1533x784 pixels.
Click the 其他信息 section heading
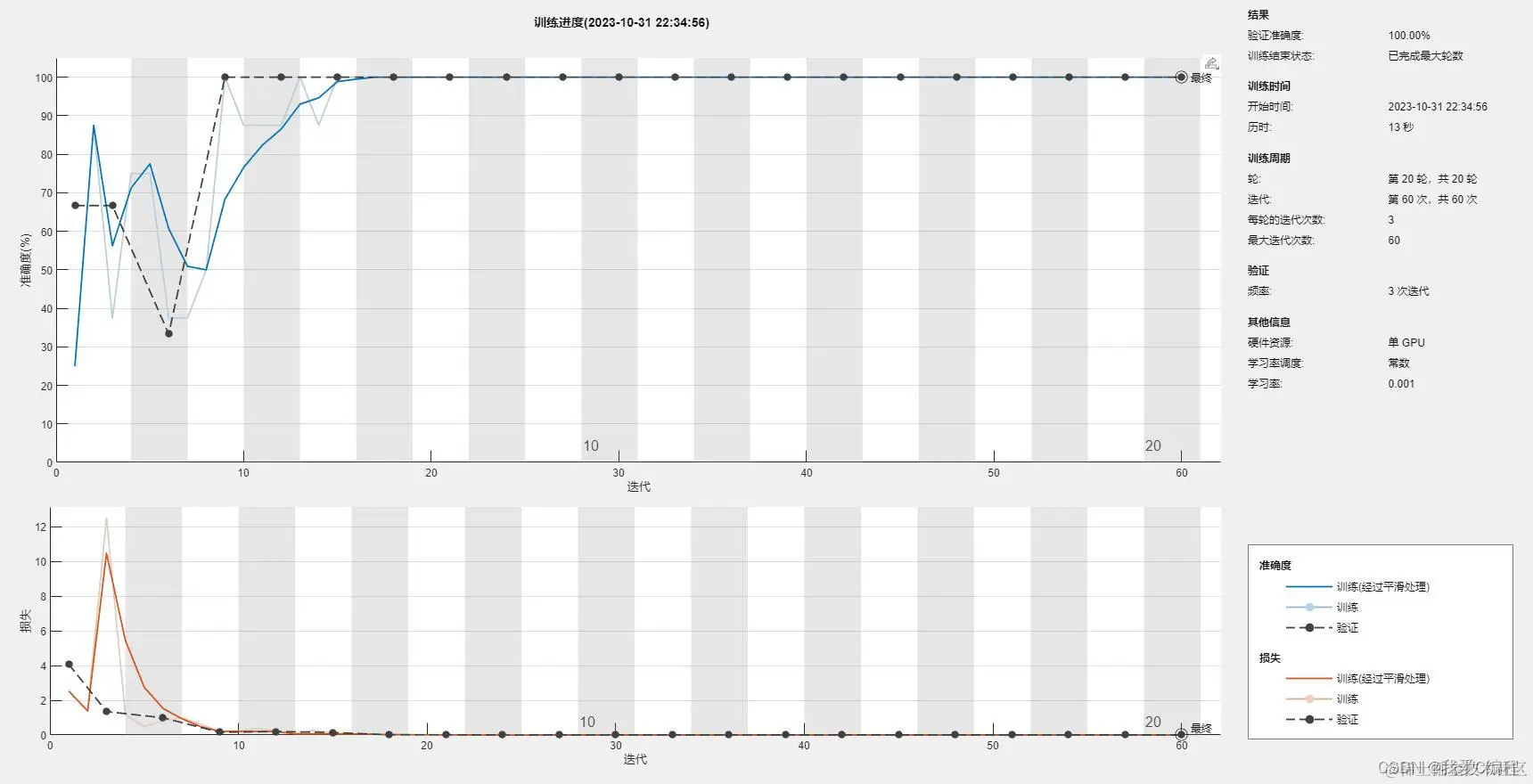[1269, 323]
